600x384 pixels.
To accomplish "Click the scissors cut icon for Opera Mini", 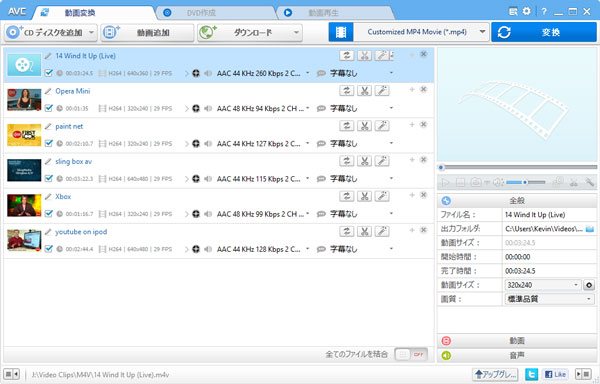I will (364, 91).
